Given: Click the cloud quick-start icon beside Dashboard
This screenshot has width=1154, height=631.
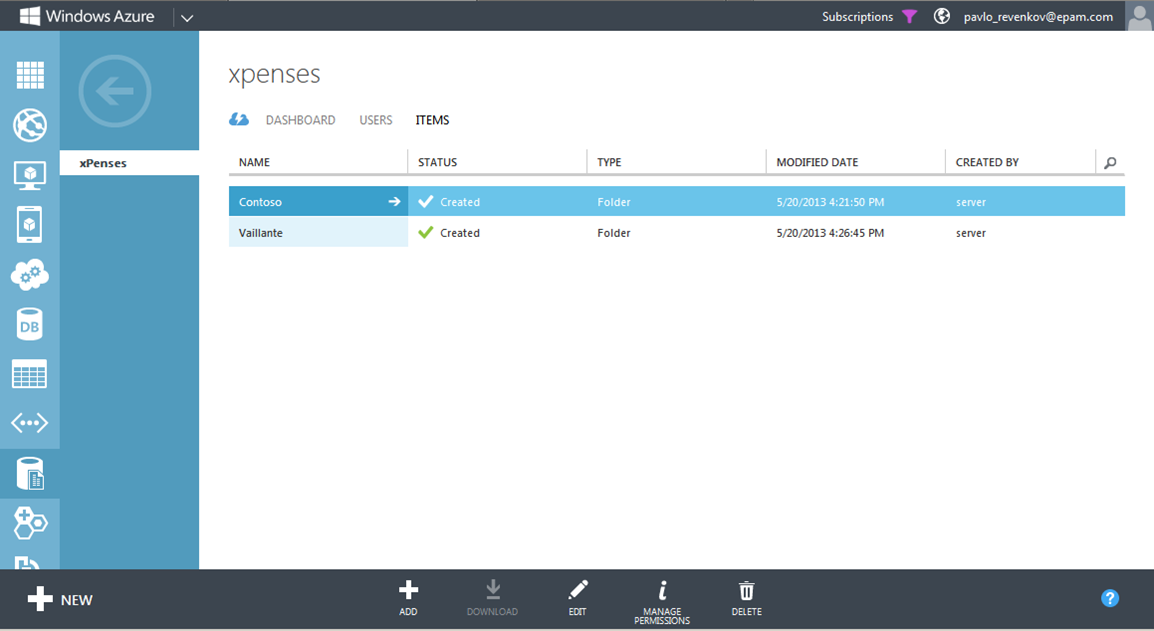Looking at the screenshot, I should pyautogui.click(x=238, y=119).
